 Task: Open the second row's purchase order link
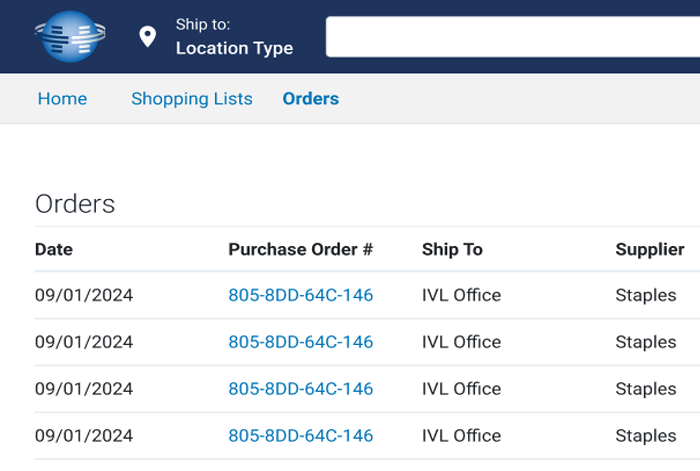(300, 342)
